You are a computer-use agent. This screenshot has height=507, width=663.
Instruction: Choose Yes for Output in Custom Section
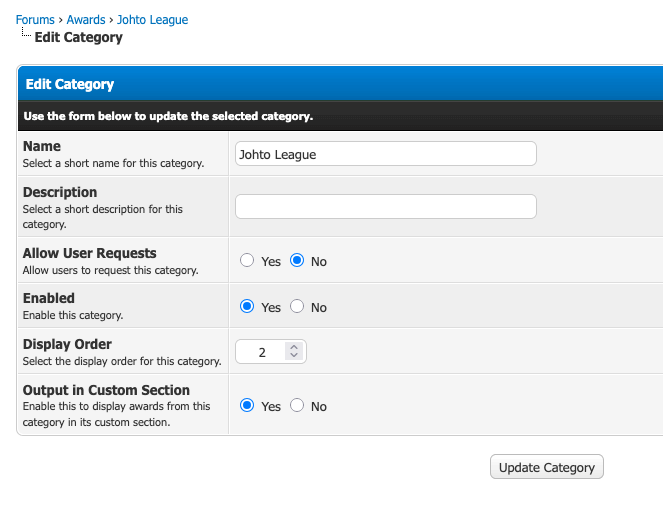click(x=248, y=406)
